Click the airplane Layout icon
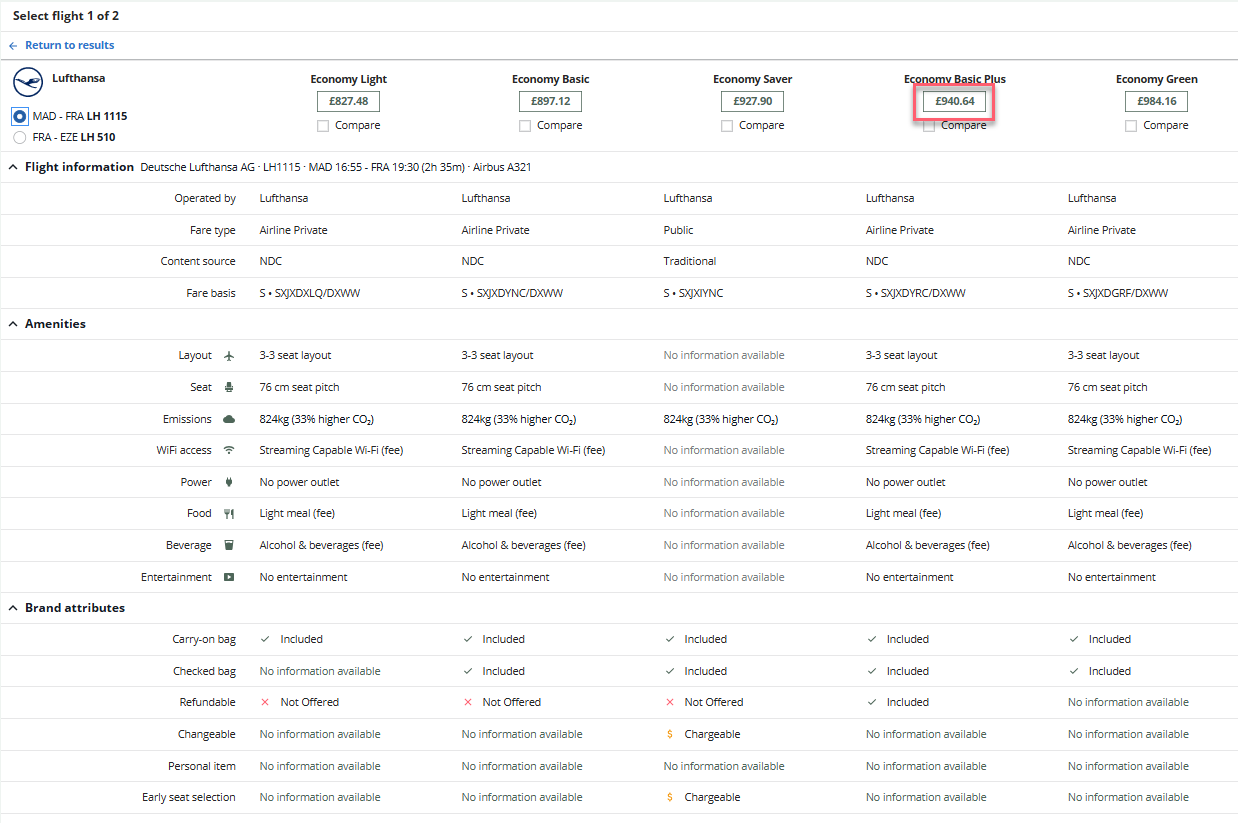The width and height of the screenshot is (1238, 823). pos(229,356)
